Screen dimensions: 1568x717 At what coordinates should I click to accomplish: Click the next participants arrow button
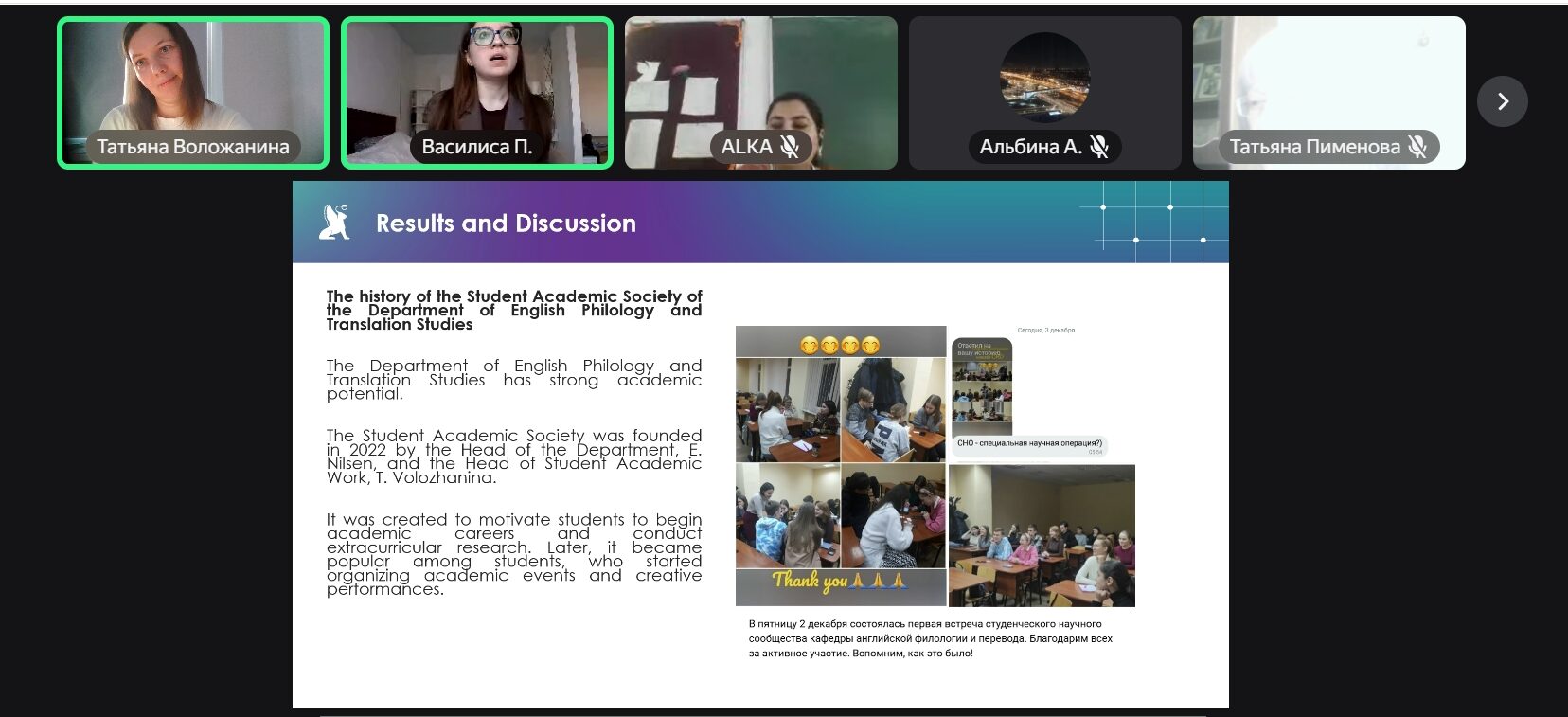tap(1502, 101)
